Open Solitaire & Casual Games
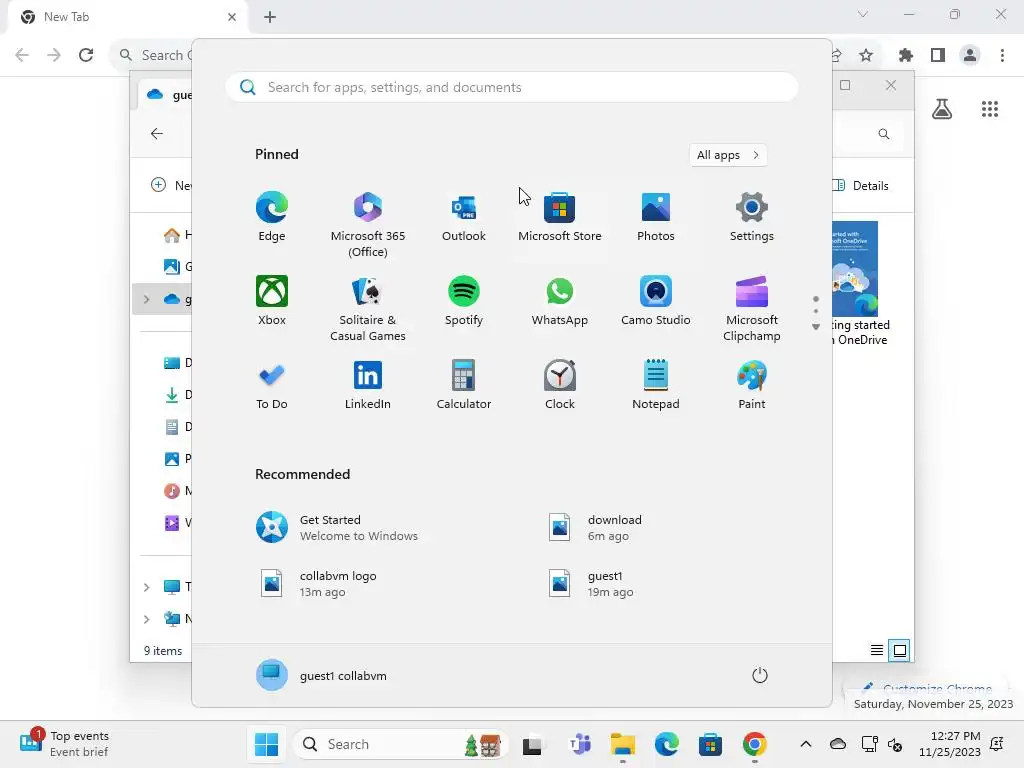The height and width of the screenshot is (768, 1024). coord(368,309)
